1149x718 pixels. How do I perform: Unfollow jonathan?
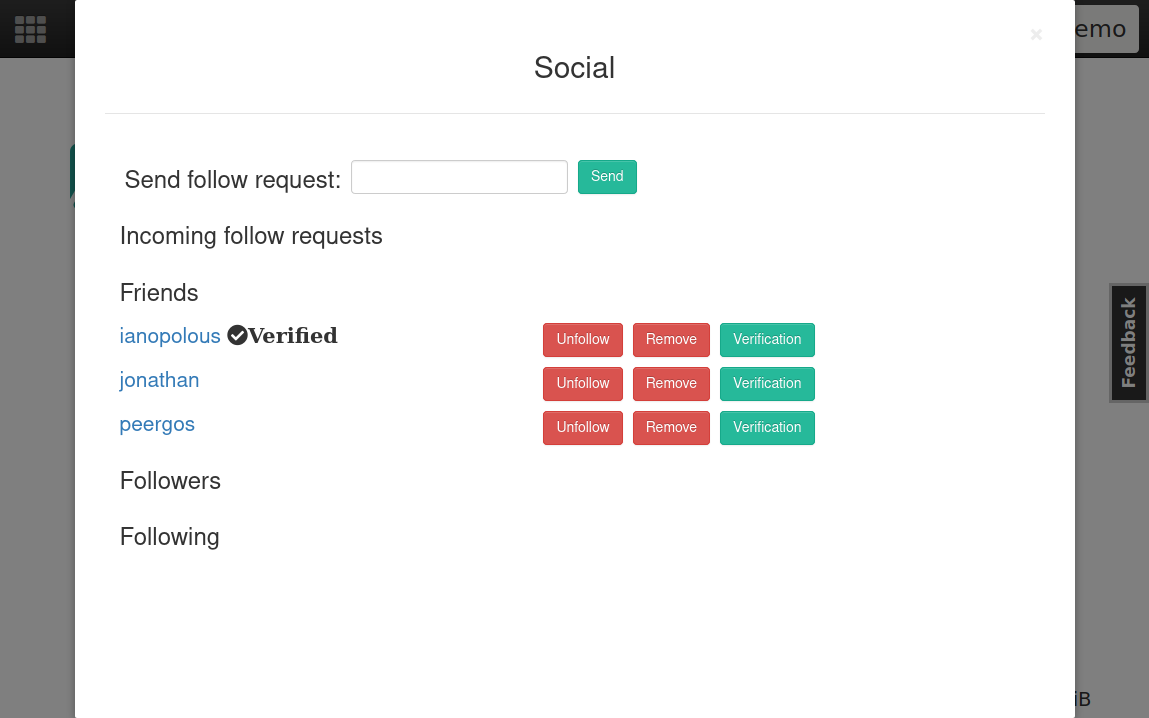tap(583, 384)
